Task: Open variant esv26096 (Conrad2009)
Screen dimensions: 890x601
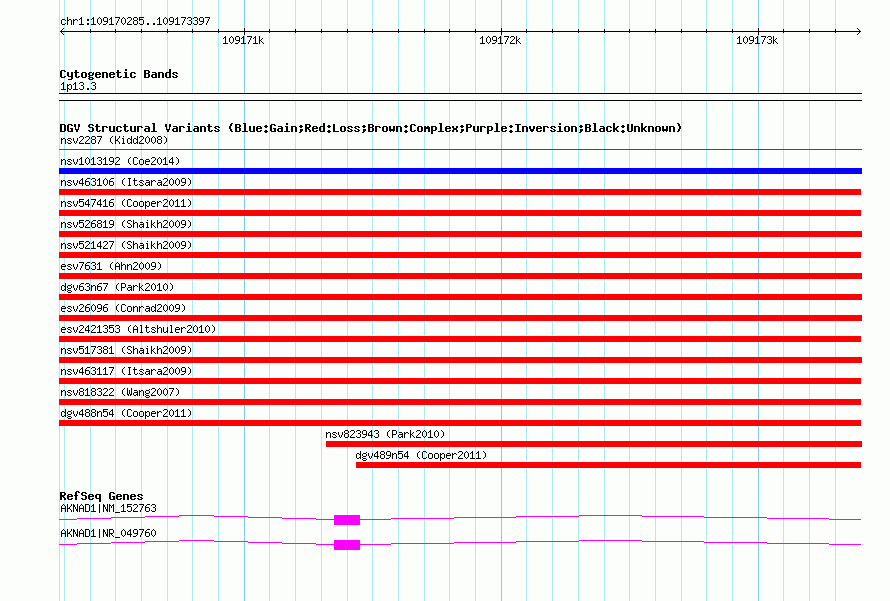Action: tap(123, 308)
